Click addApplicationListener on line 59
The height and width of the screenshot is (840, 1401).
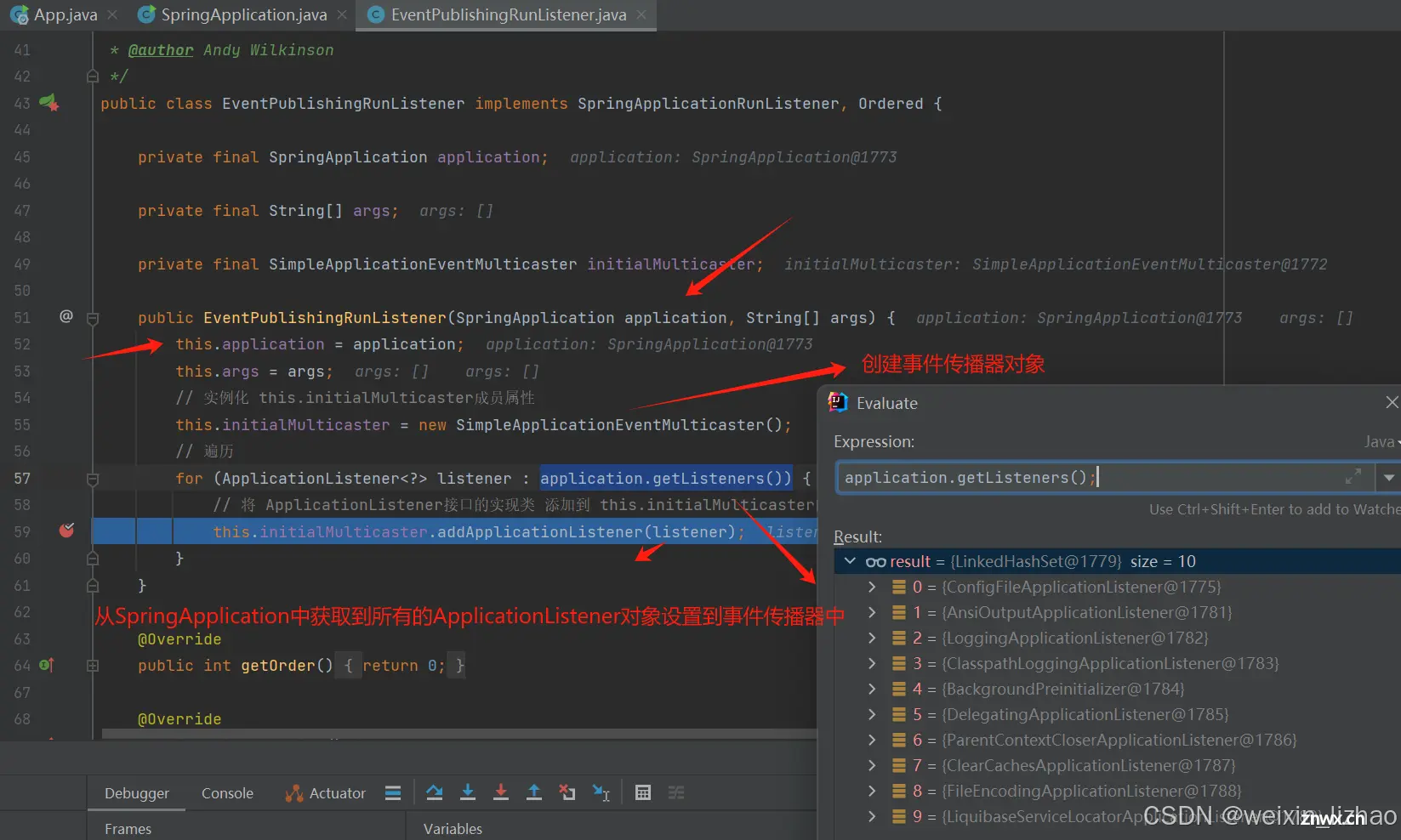click(539, 532)
